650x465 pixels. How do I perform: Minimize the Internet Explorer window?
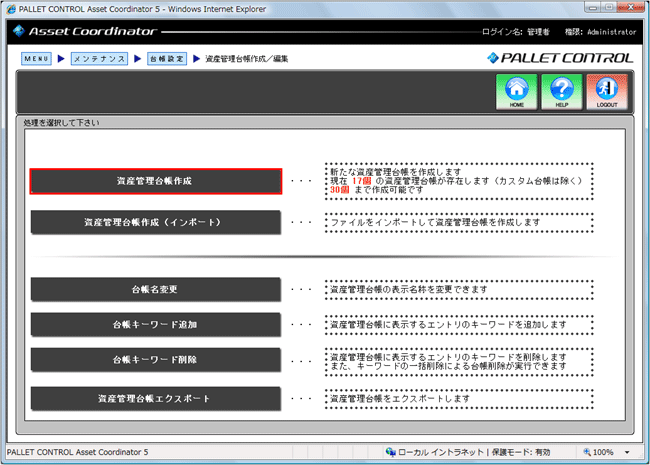click(x=592, y=7)
